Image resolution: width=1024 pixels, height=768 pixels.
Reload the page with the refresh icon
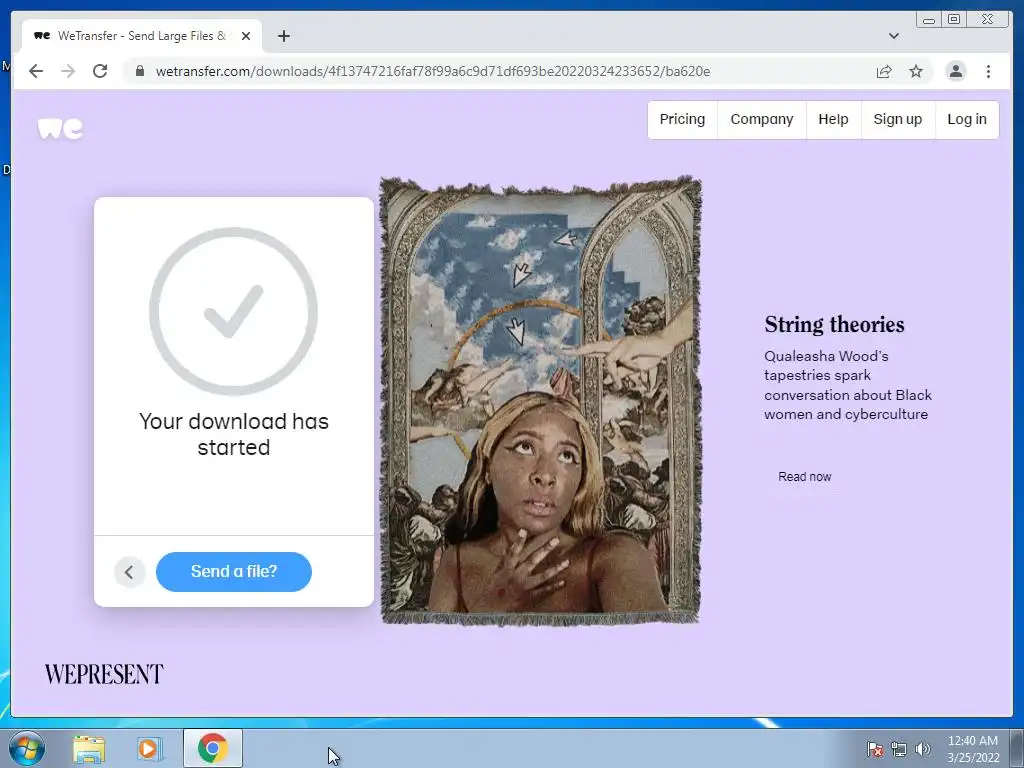point(100,71)
